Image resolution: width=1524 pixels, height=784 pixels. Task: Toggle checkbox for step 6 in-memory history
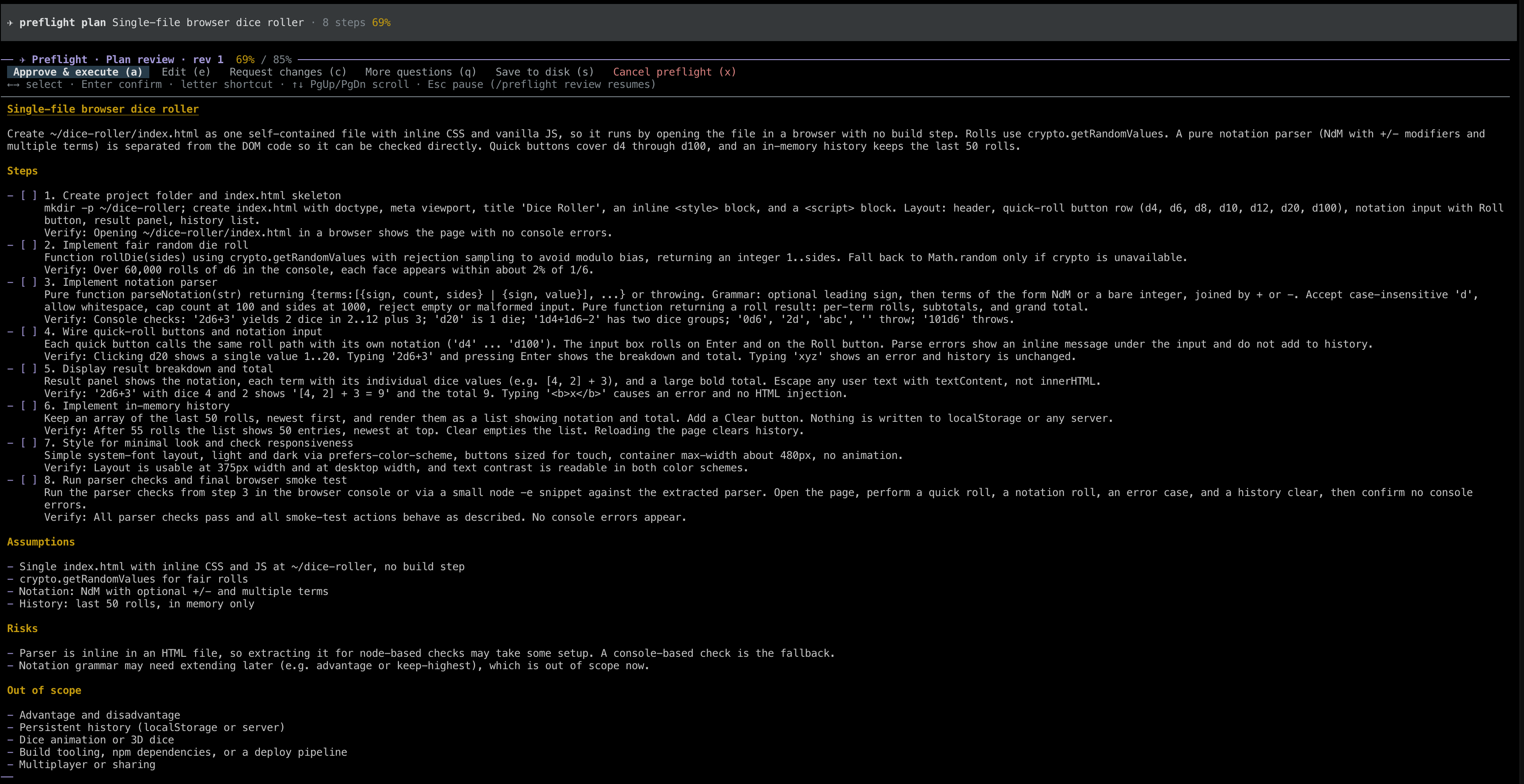(x=28, y=406)
